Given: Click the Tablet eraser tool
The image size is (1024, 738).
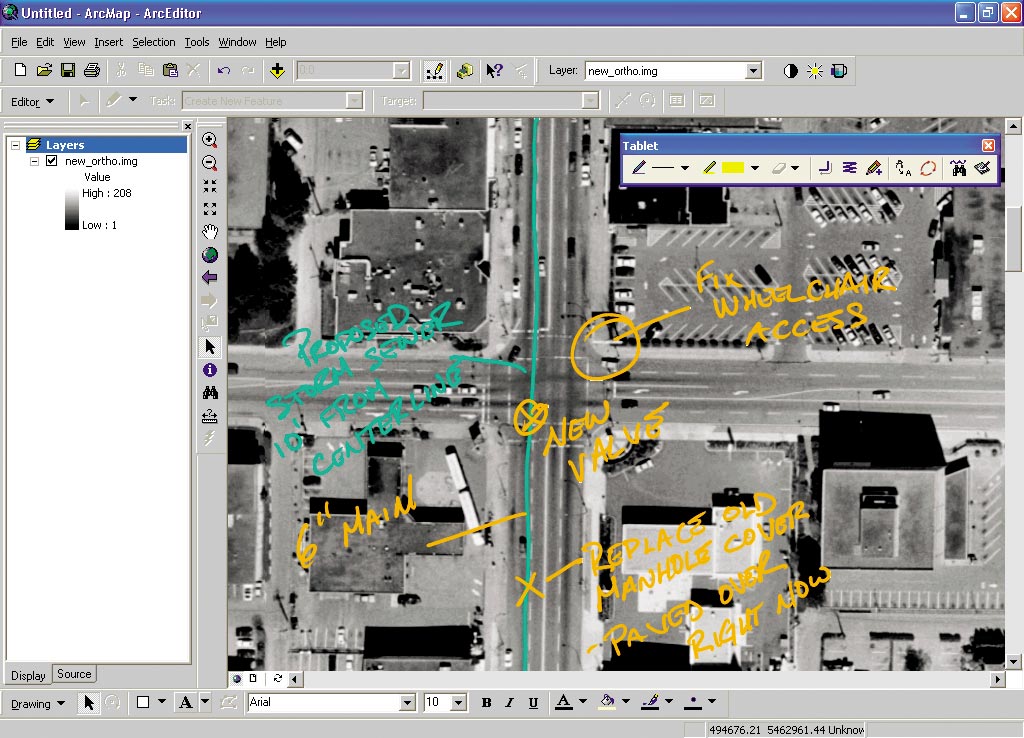Looking at the screenshot, I should point(778,168).
